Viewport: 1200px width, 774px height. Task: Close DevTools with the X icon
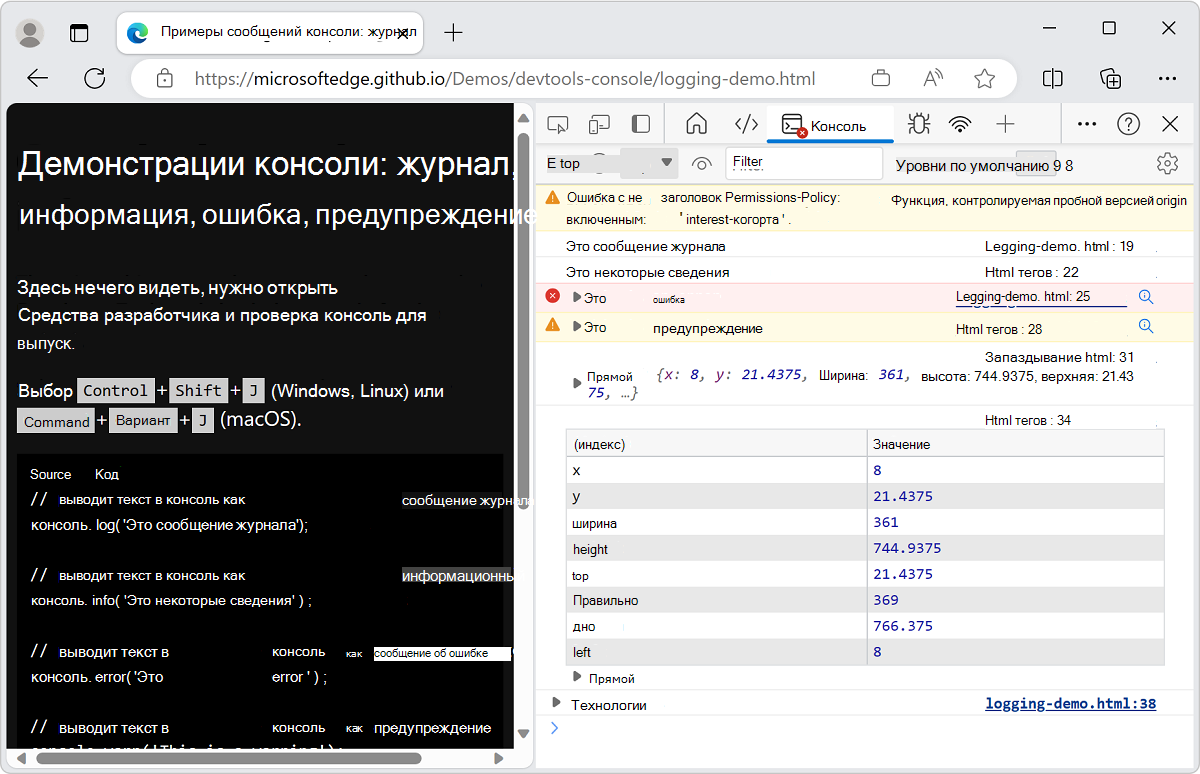click(x=1170, y=124)
